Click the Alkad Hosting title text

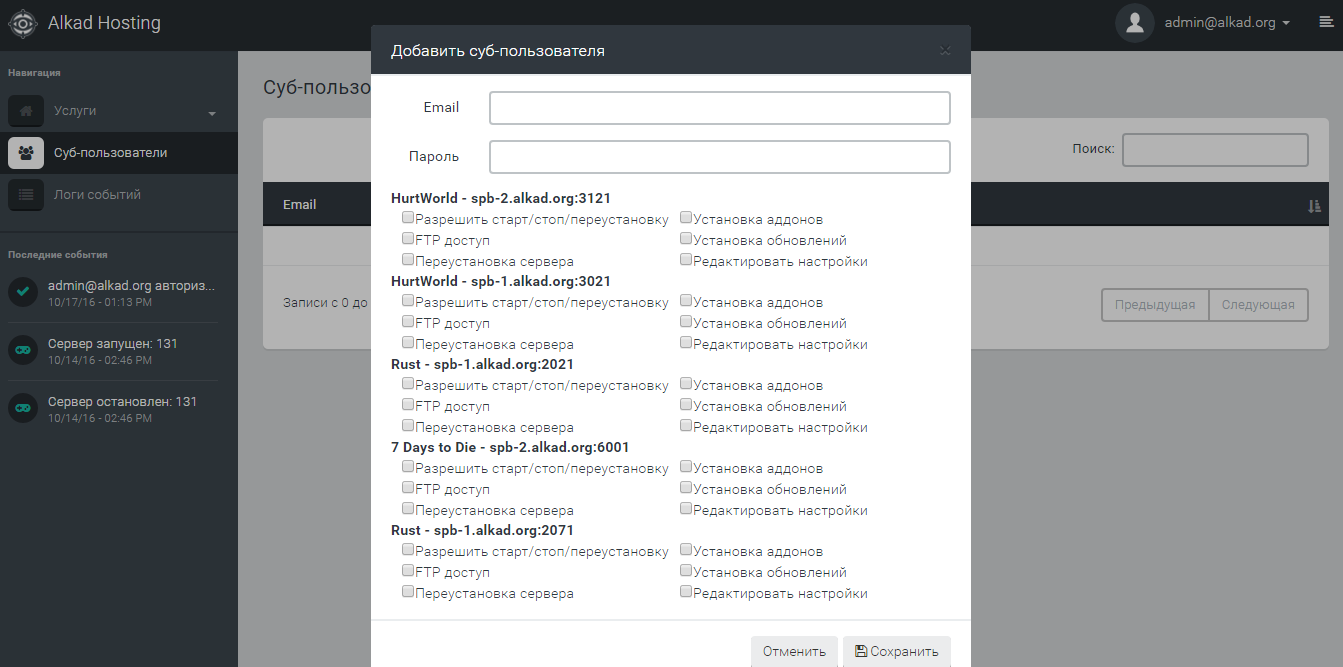(x=104, y=22)
